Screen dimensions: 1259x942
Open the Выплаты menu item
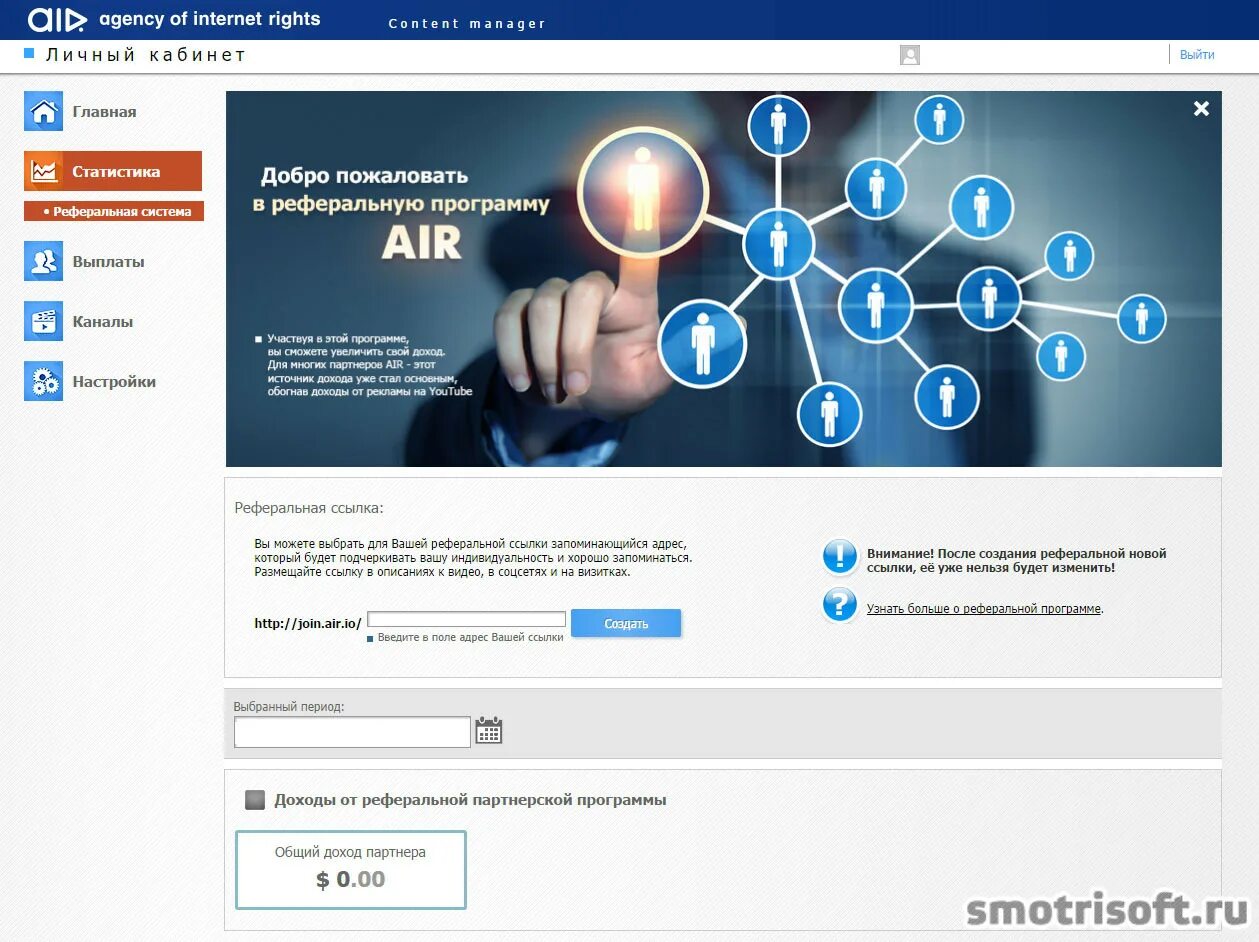(x=108, y=262)
